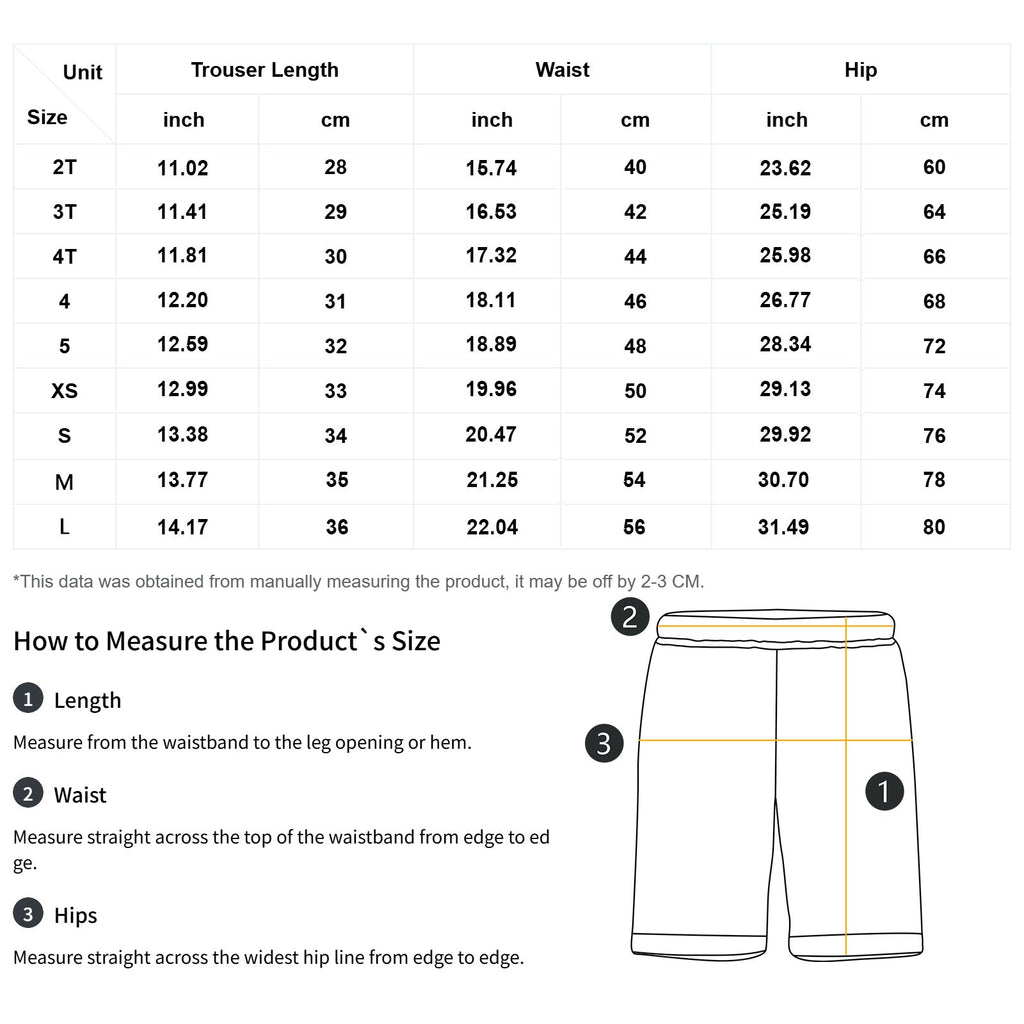Click the number 3 Hips badge in instructions

click(28, 913)
